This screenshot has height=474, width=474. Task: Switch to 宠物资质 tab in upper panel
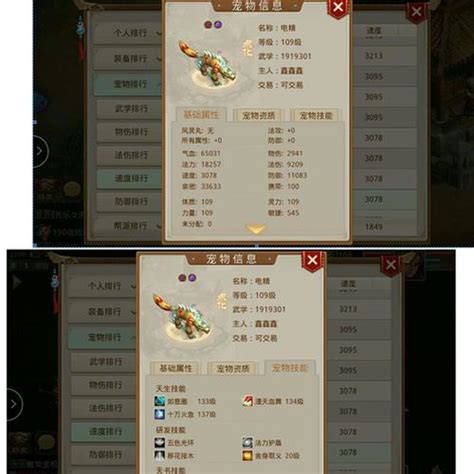click(x=258, y=116)
